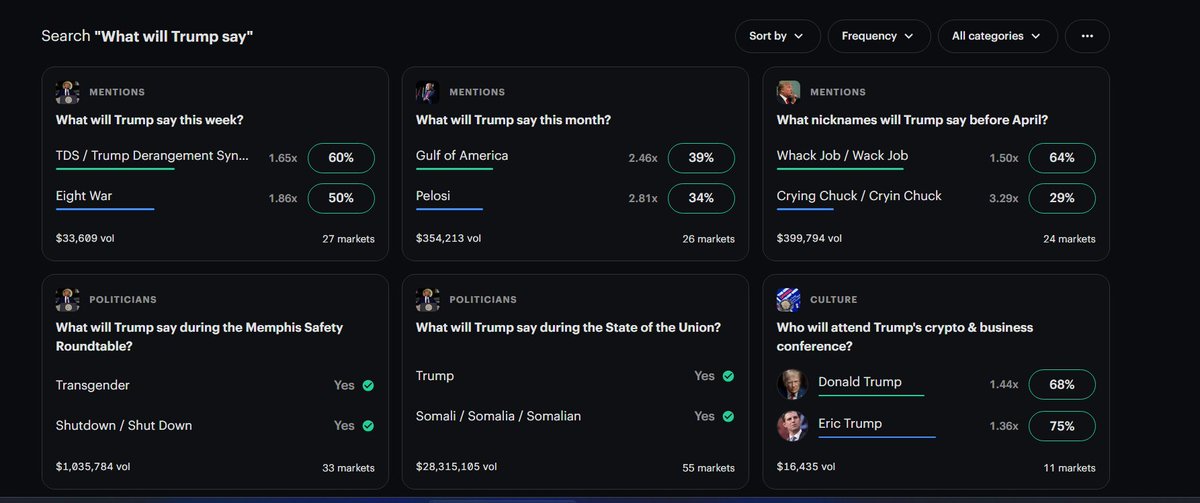Click '11 markets' count

tap(1070, 467)
